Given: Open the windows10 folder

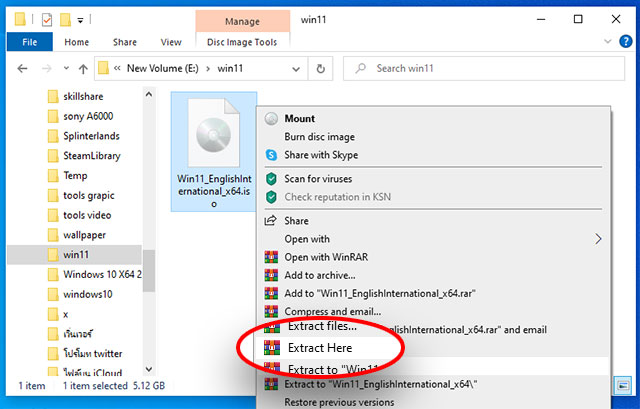Looking at the screenshot, I should click(x=87, y=294).
